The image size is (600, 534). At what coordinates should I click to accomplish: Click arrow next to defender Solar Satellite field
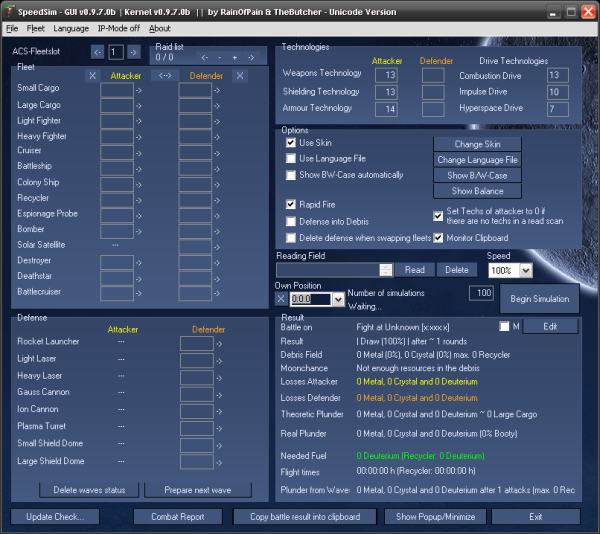pyautogui.click(x=217, y=247)
